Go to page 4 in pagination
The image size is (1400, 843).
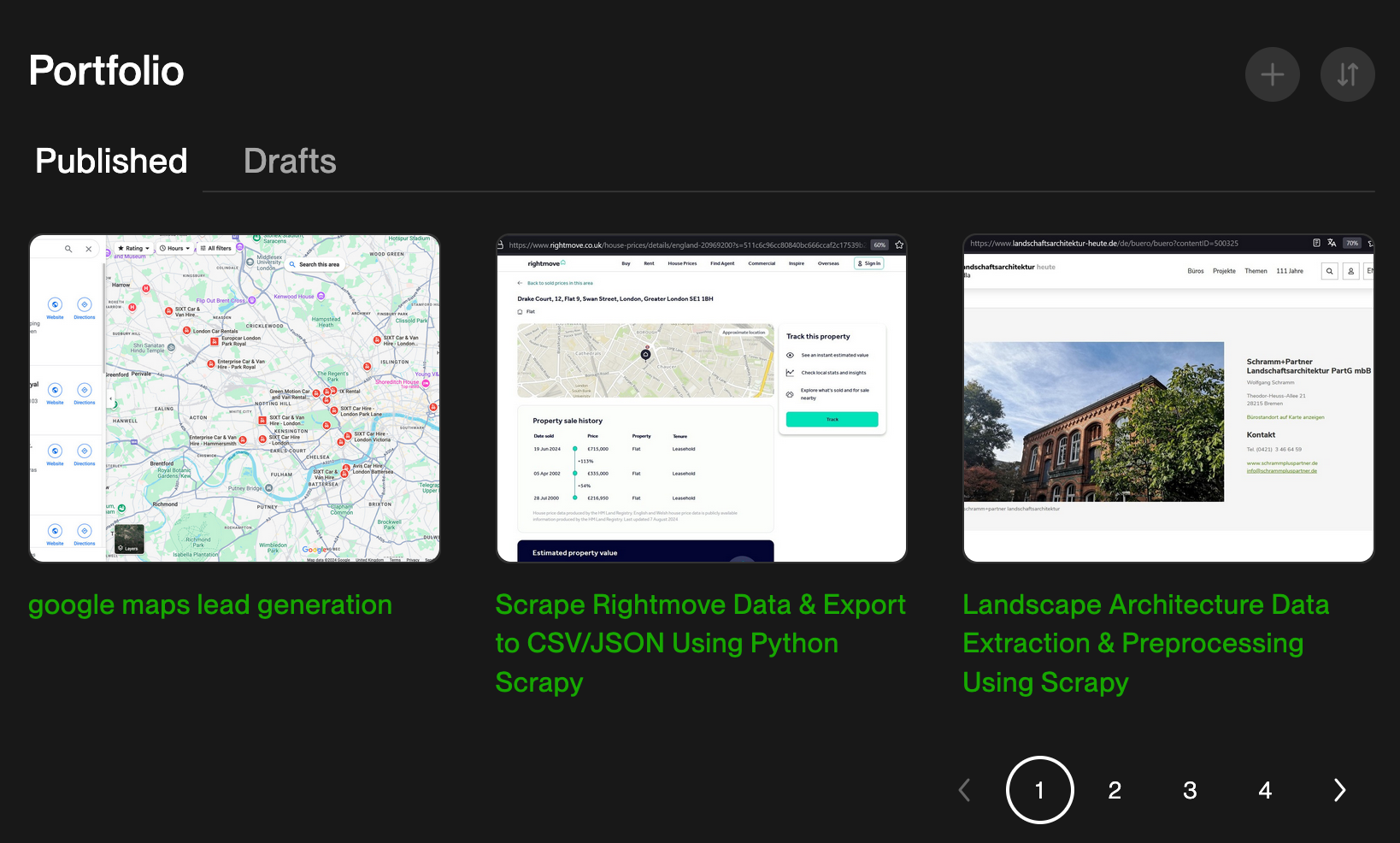[x=1265, y=790]
